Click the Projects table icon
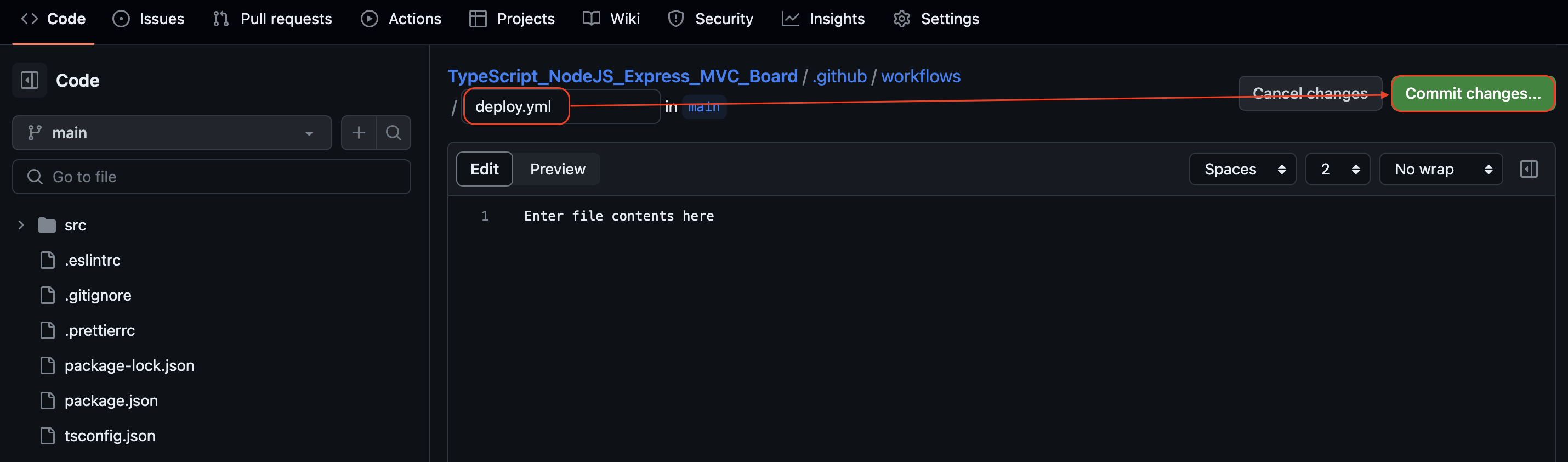Screen dimensions: 1568x462 [478, 19]
